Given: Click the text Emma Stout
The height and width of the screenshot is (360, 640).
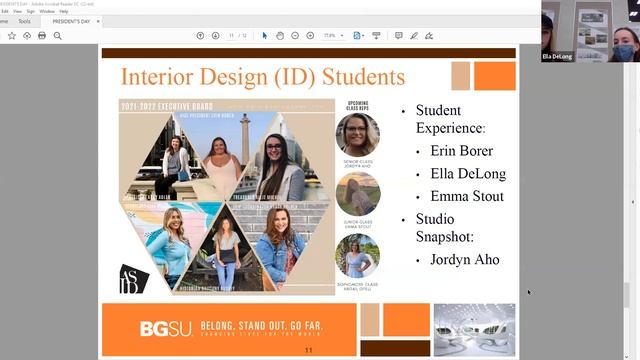Looking at the screenshot, I should click(x=467, y=196).
